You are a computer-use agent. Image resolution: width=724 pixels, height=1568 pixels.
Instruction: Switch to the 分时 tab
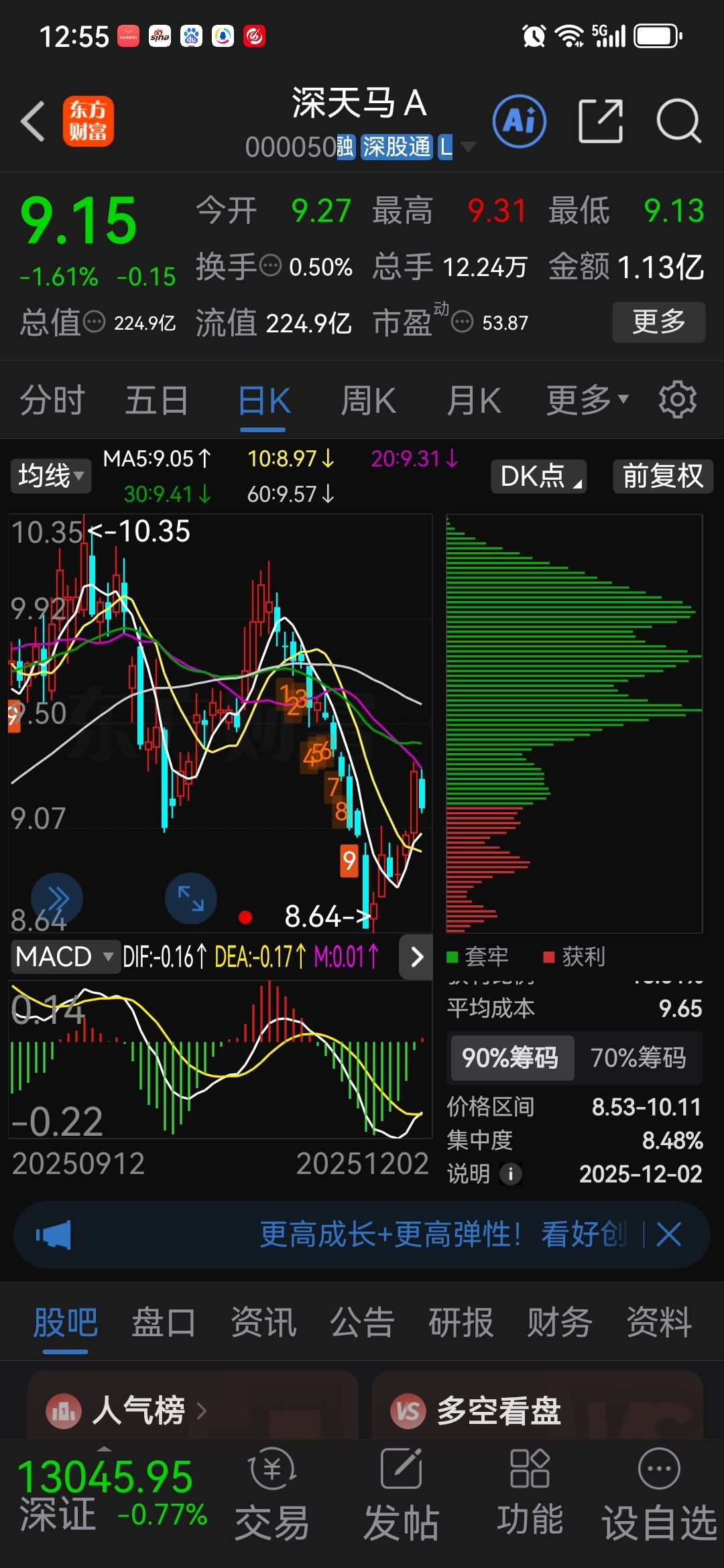[52, 400]
